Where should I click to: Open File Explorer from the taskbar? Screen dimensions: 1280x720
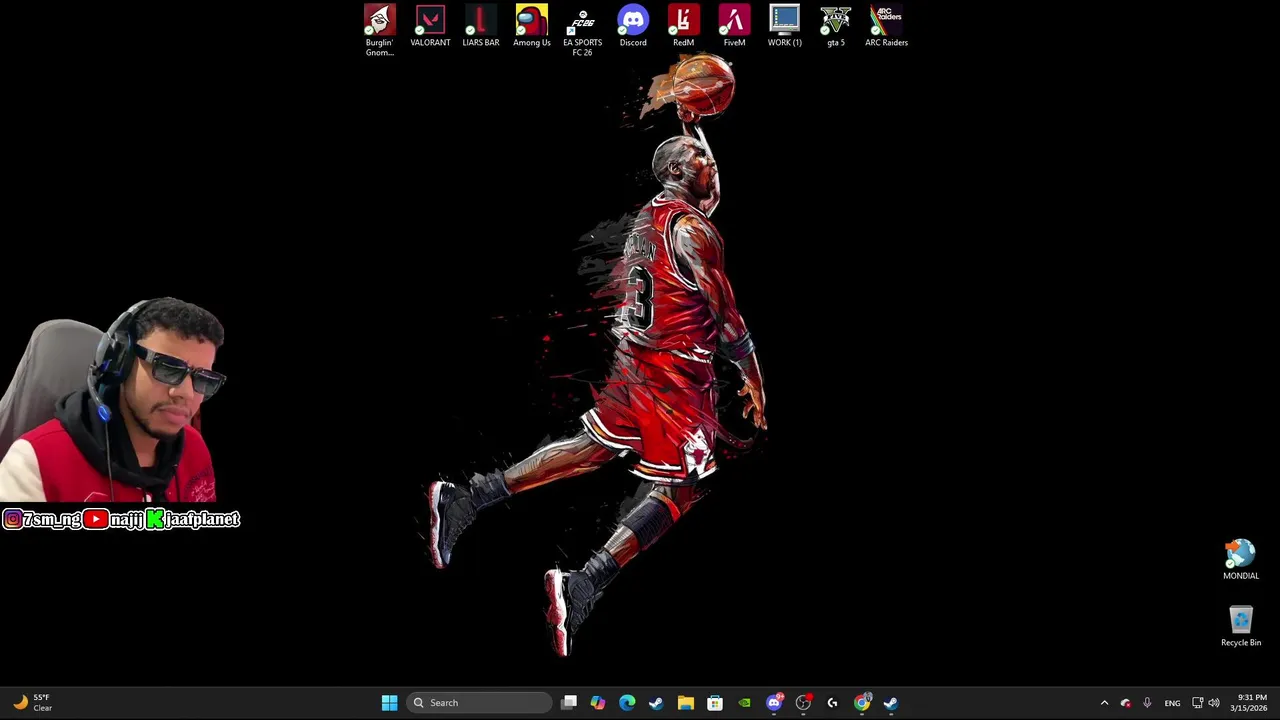685,703
